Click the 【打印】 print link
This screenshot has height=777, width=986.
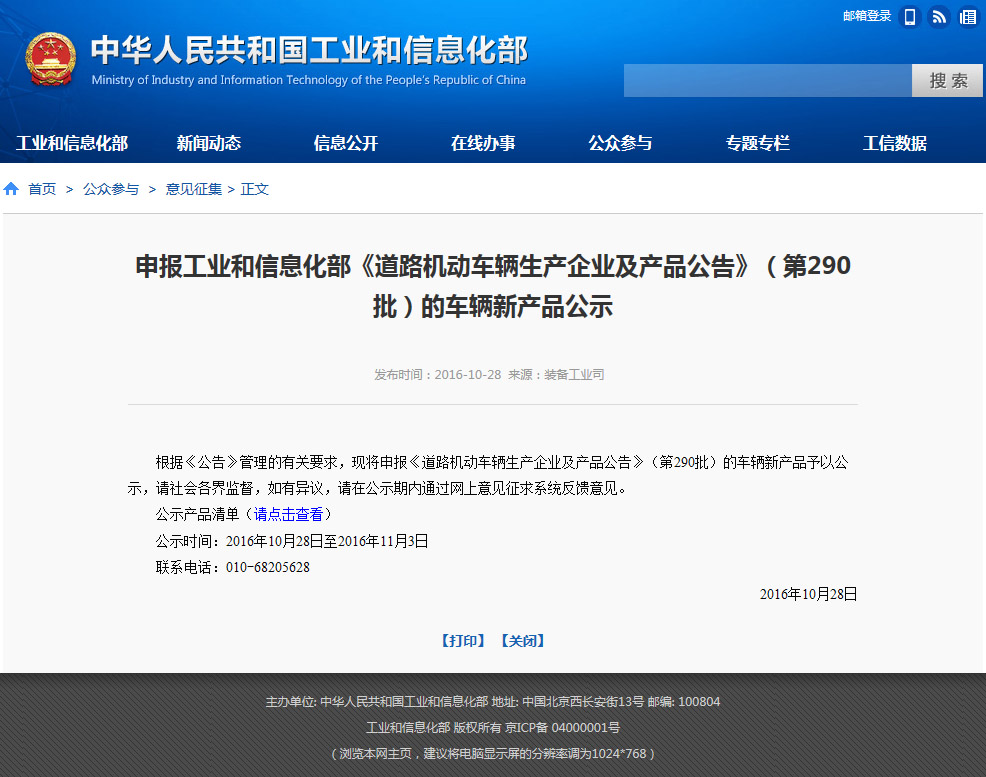coord(463,641)
